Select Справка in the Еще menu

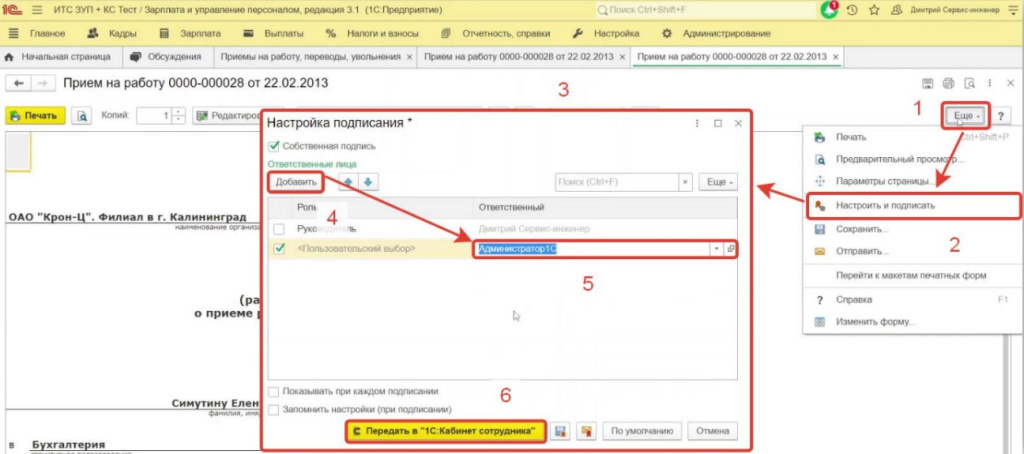click(913, 300)
